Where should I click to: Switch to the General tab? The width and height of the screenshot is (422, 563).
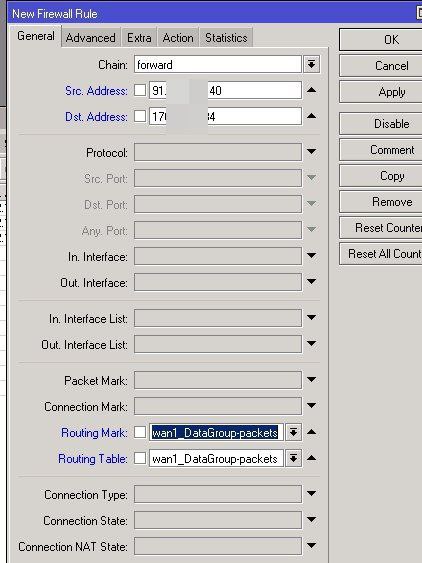point(36,36)
